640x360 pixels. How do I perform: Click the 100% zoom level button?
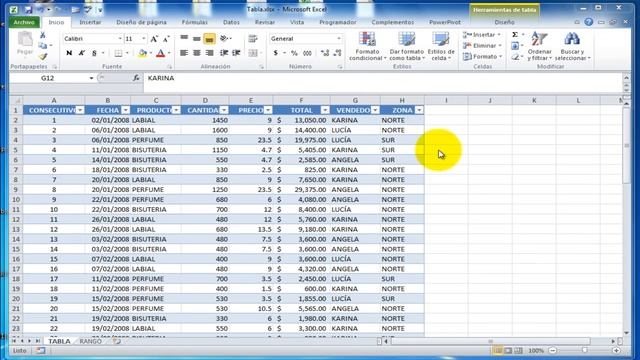(x=536, y=351)
